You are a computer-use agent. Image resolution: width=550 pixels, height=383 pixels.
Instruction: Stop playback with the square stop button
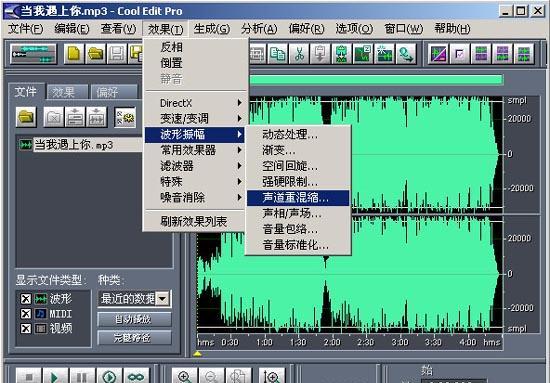coord(29,376)
